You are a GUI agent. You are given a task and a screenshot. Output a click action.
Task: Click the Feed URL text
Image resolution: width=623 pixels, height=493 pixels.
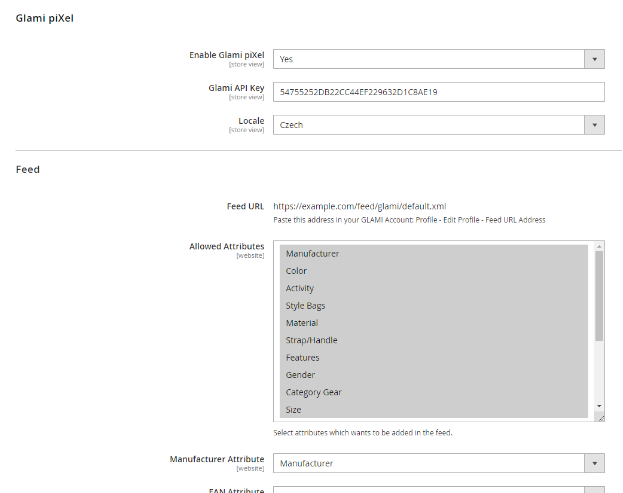coord(360,206)
